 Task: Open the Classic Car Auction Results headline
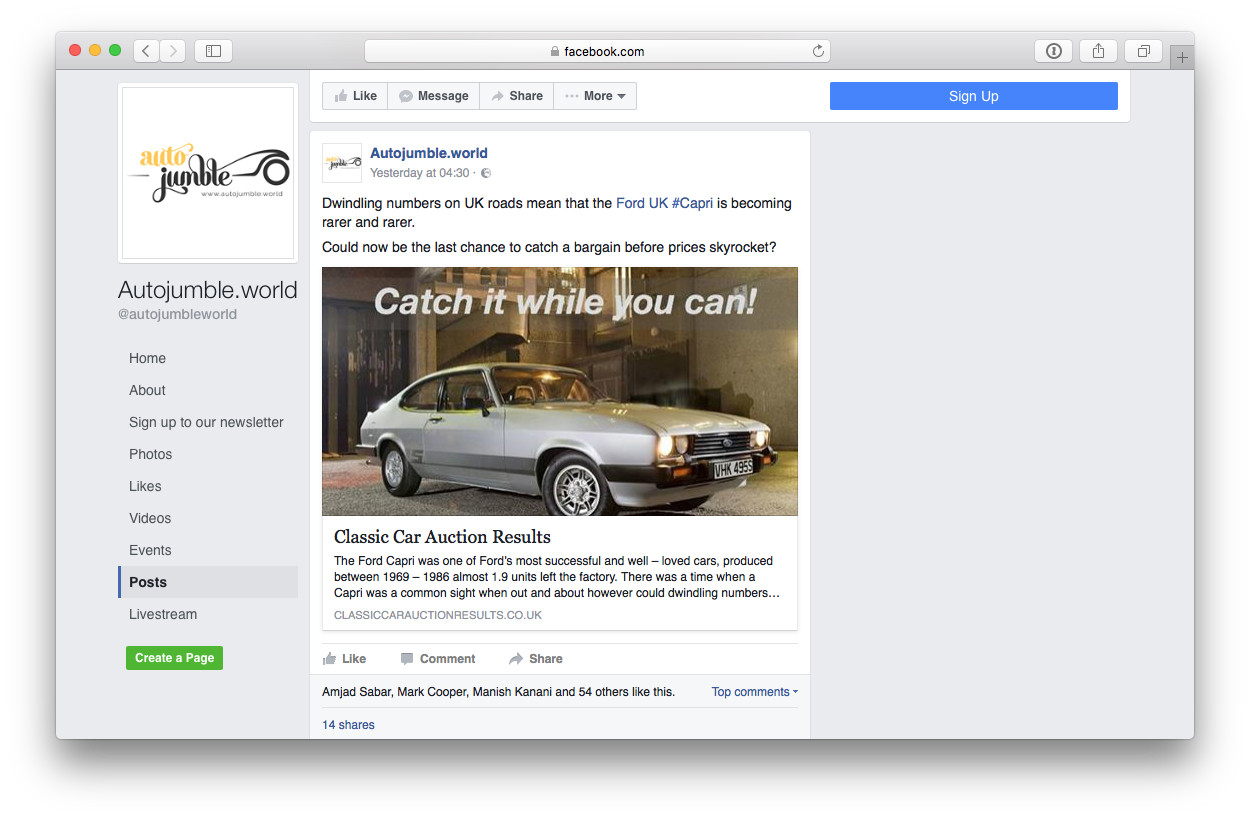point(442,537)
